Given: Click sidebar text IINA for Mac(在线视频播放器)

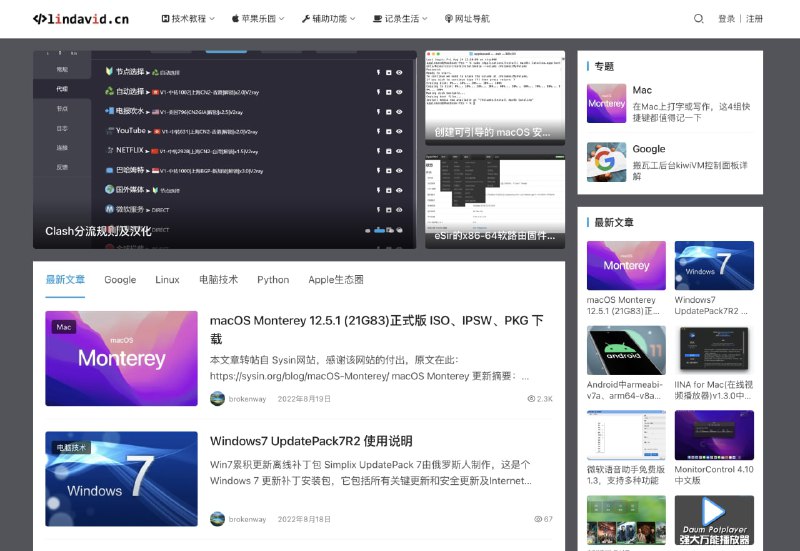Looking at the screenshot, I should point(714,390).
